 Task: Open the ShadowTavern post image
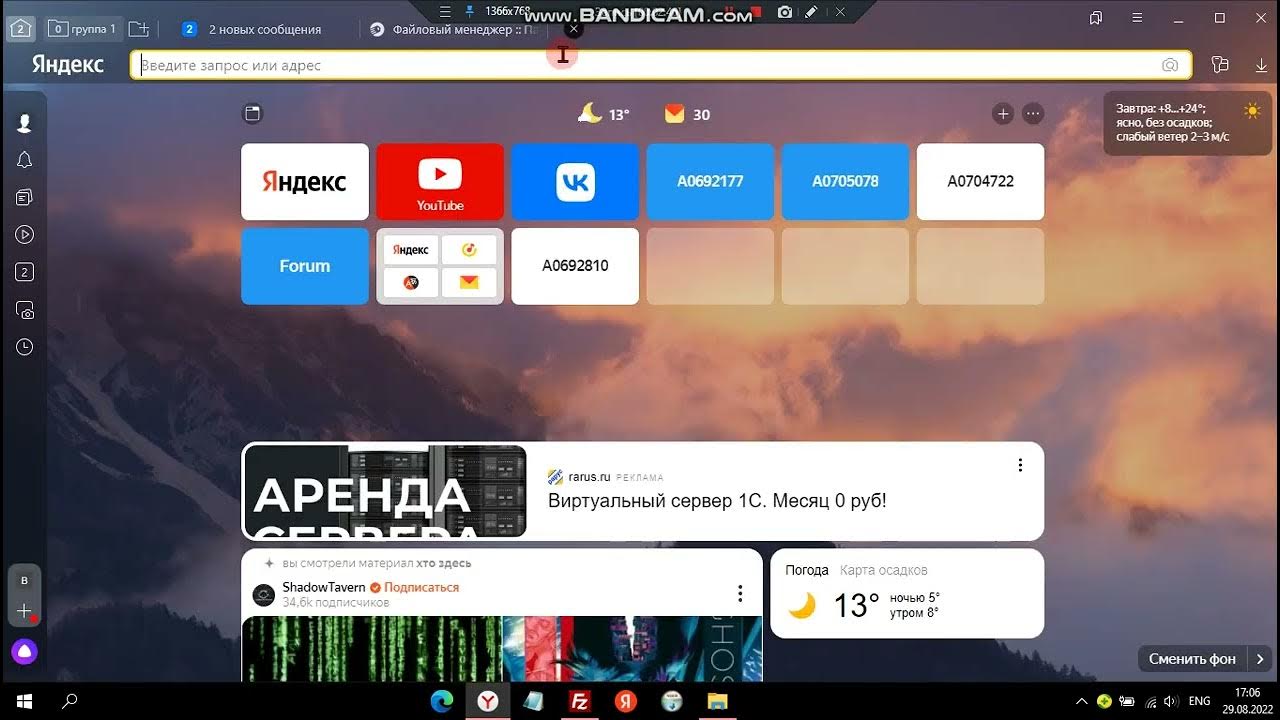click(502, 649)
